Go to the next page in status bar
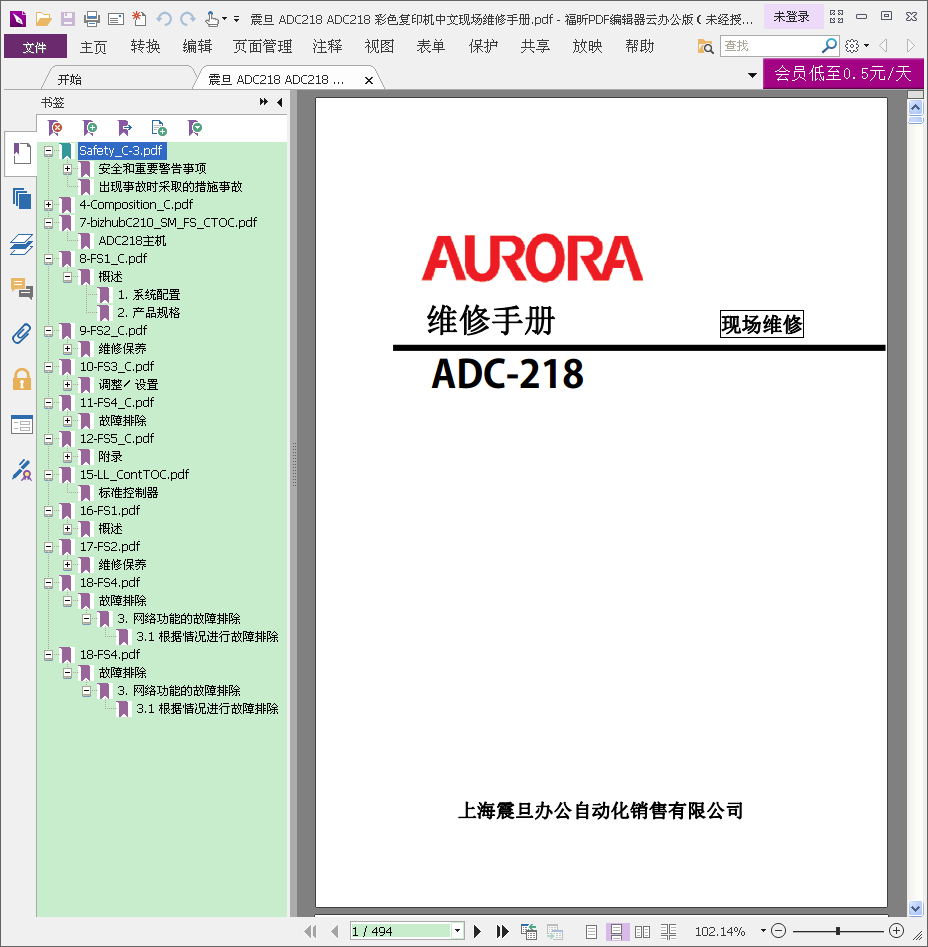 point(477,931)
